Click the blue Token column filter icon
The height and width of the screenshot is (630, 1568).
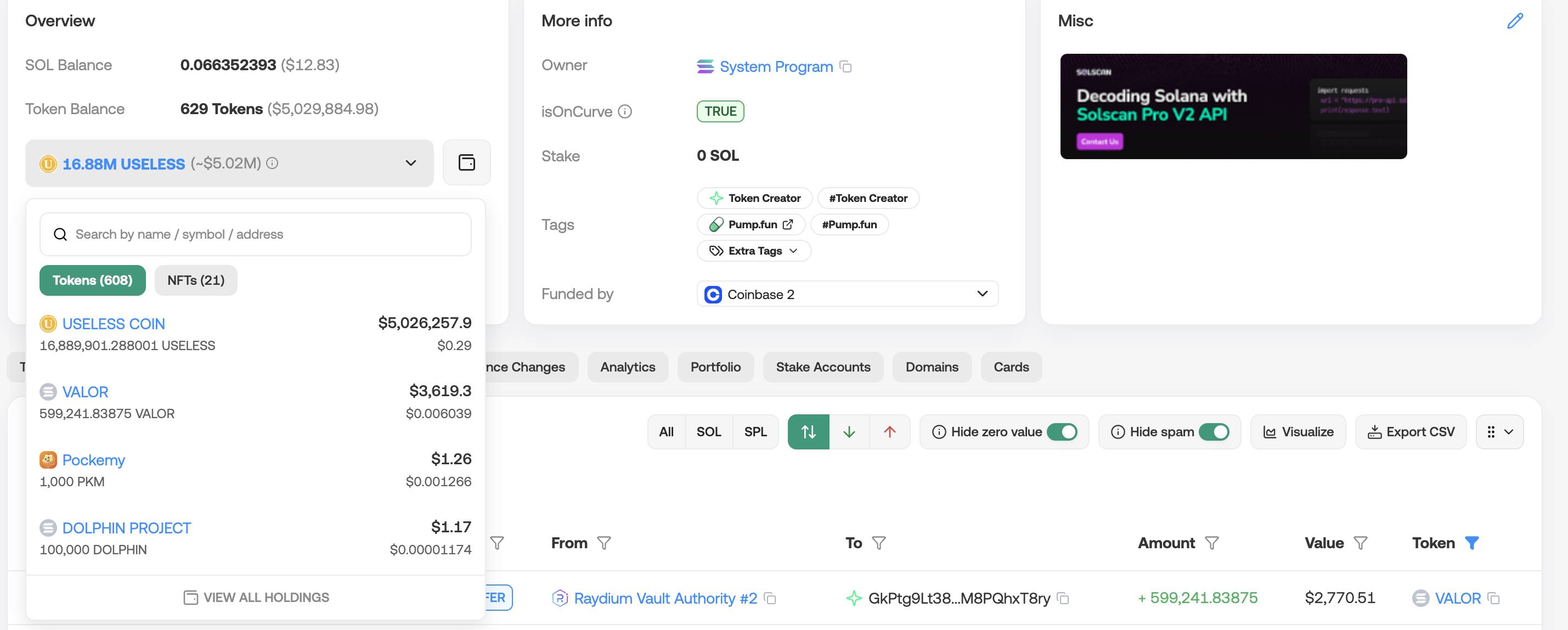point(1471,543)
